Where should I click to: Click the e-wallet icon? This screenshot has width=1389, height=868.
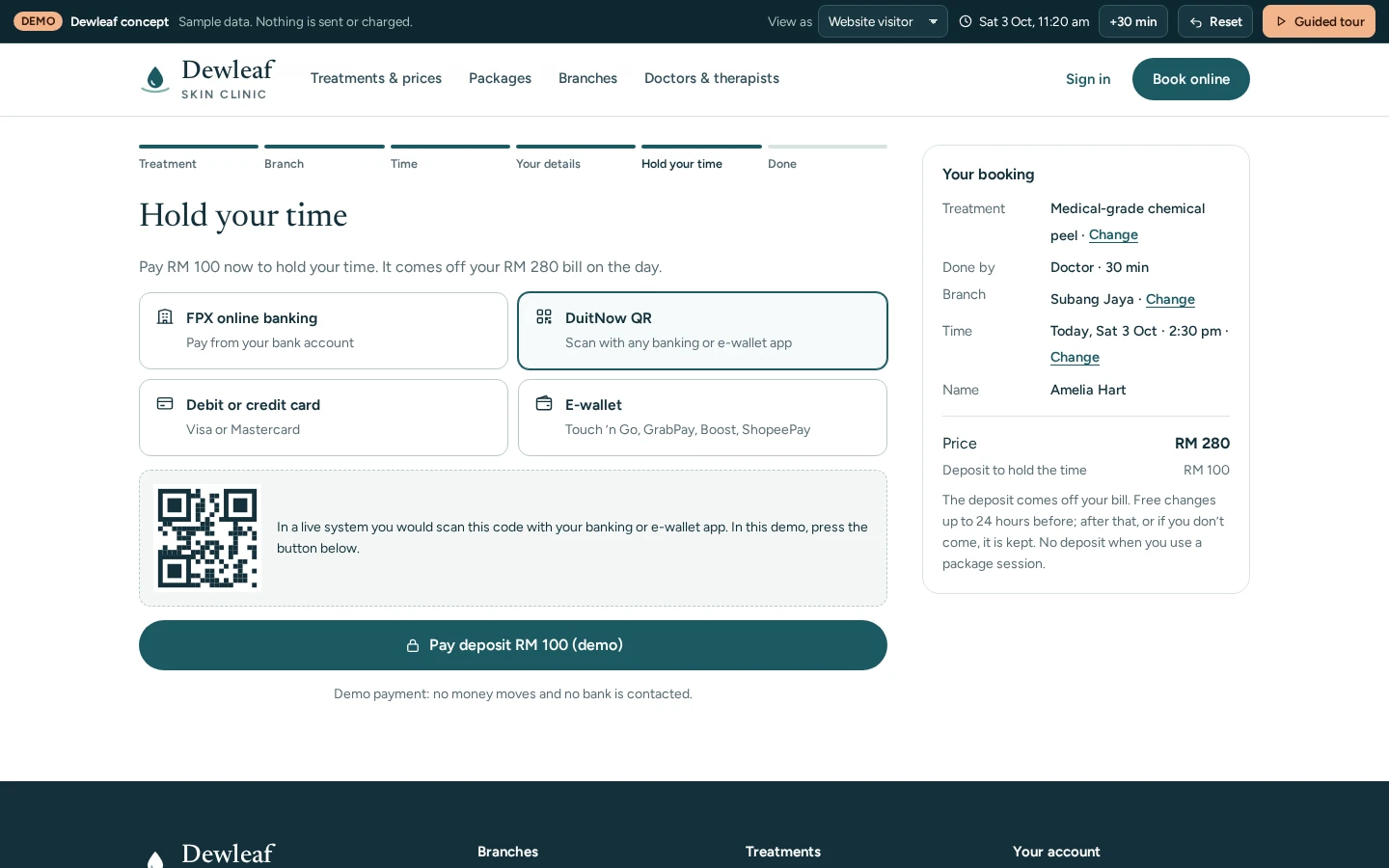544,403
